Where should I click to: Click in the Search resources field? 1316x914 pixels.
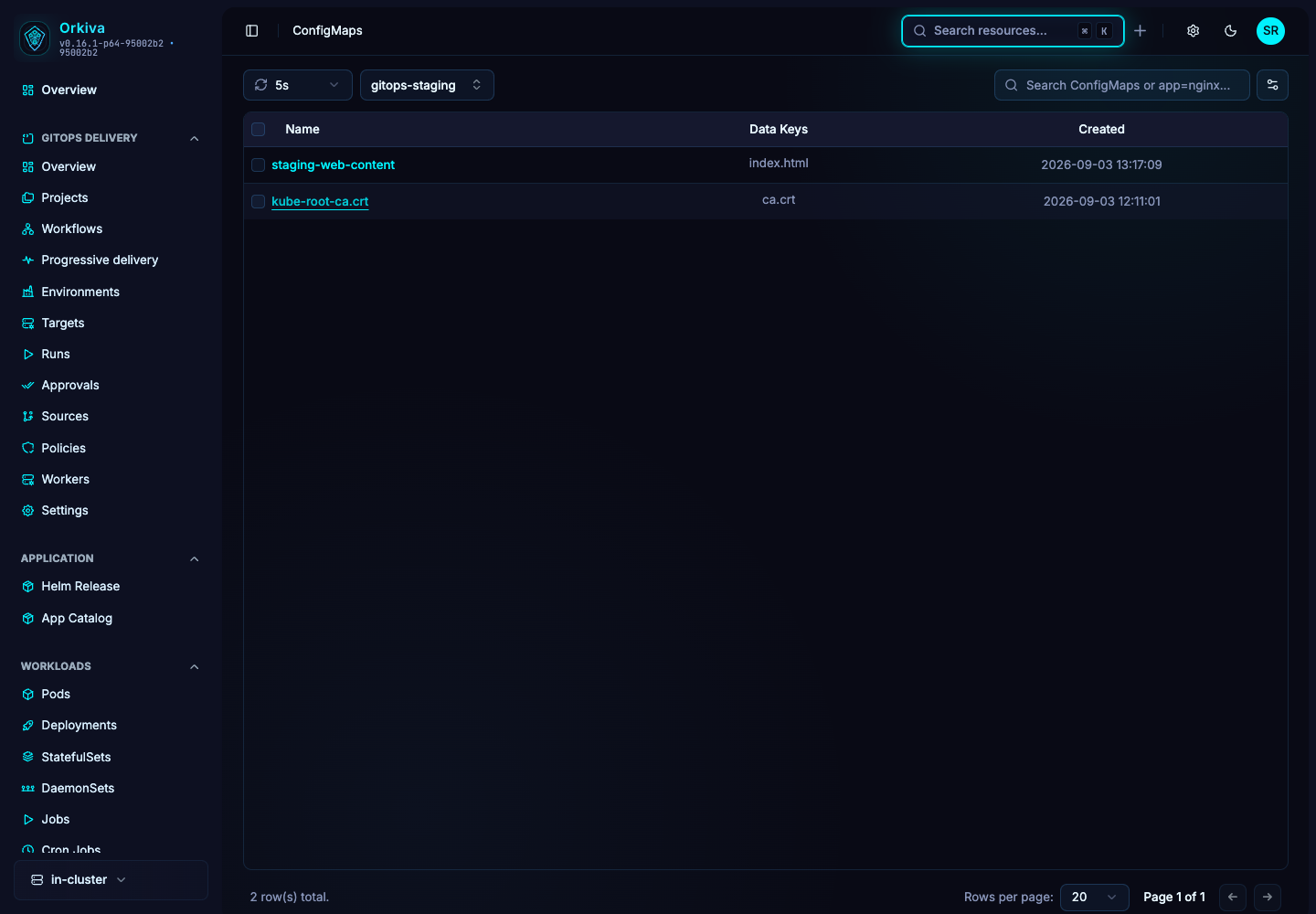tap(1013, 31)
